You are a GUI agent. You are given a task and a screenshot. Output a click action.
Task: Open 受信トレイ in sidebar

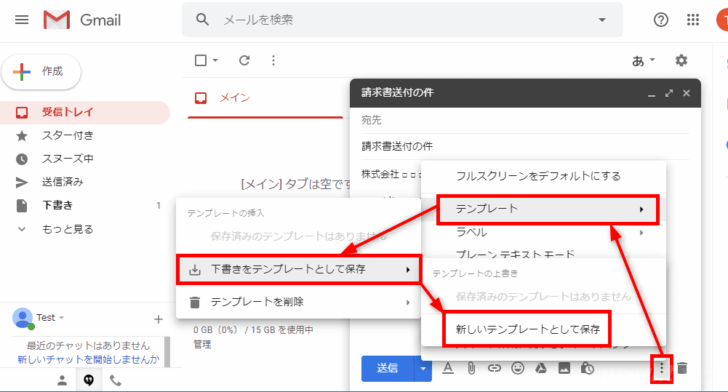(84, 112)
